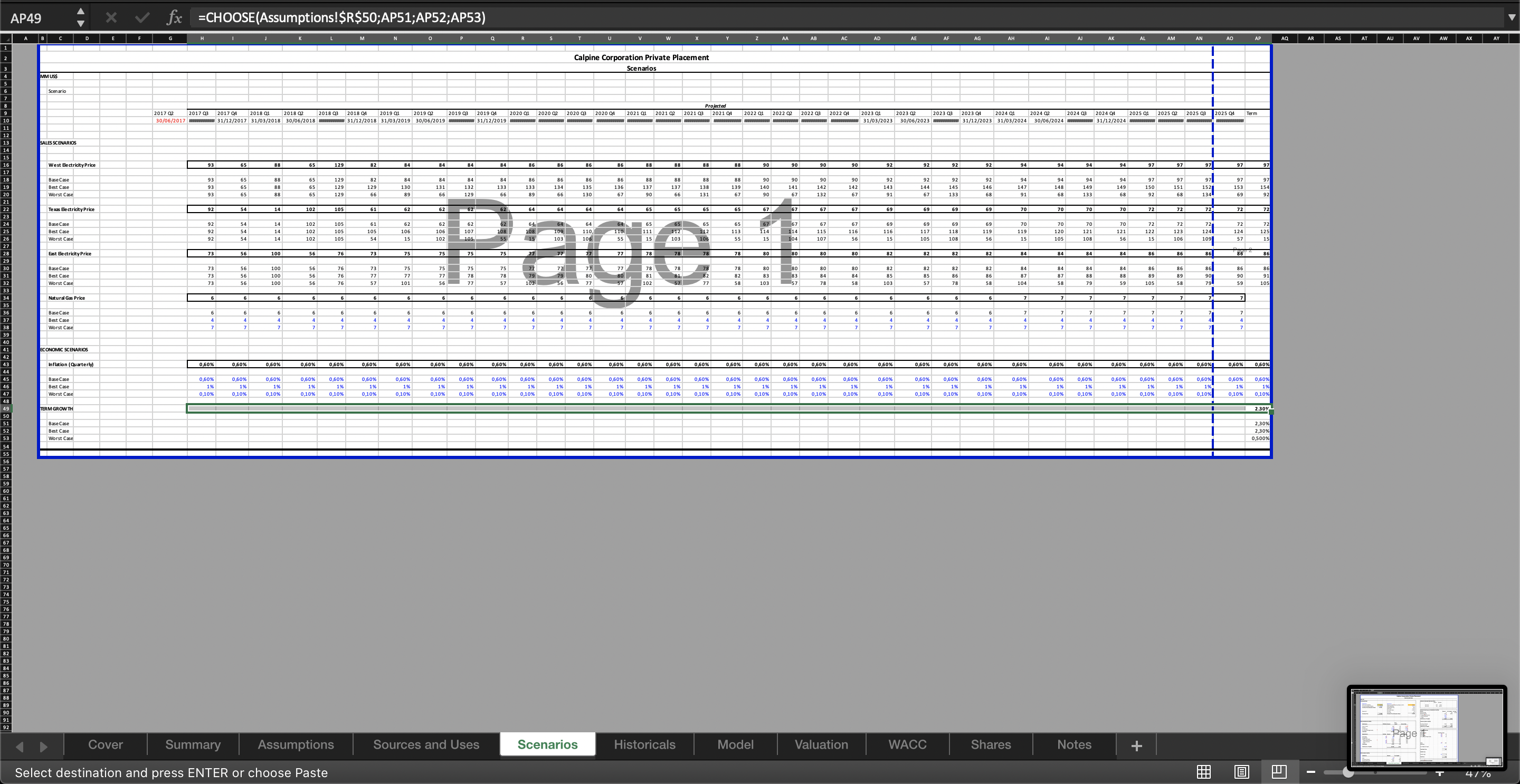Open the Sources and Uses sheet tab
Screen dimensions: 1520x784
426,744
